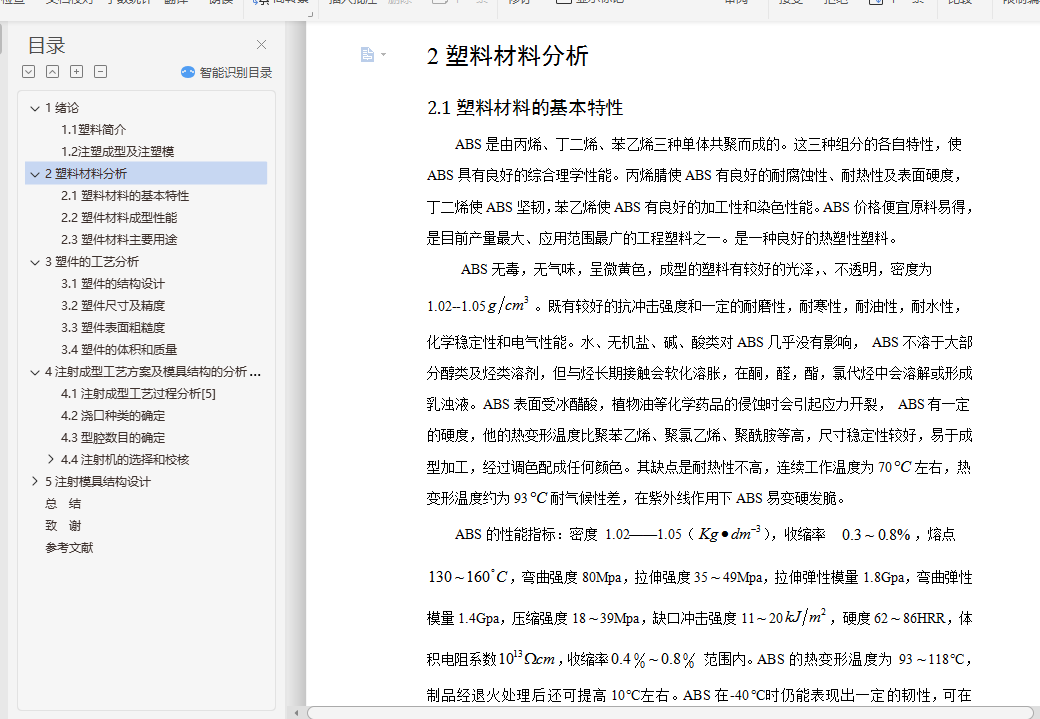
Task: Click the subheading 2.1 塑料材料的基本特性
Action: point(525,107)
